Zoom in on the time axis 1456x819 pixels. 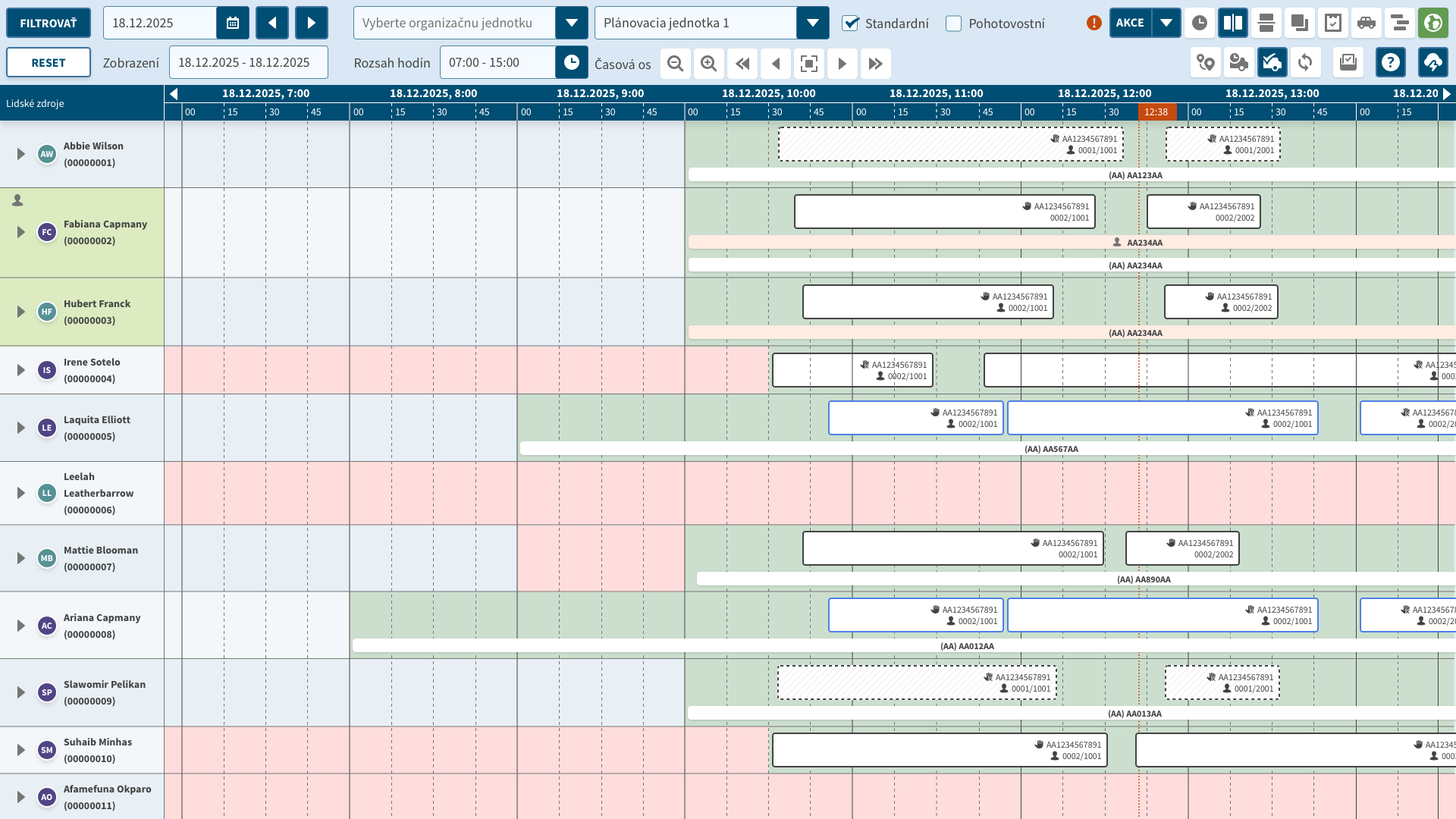coord(709,64)
